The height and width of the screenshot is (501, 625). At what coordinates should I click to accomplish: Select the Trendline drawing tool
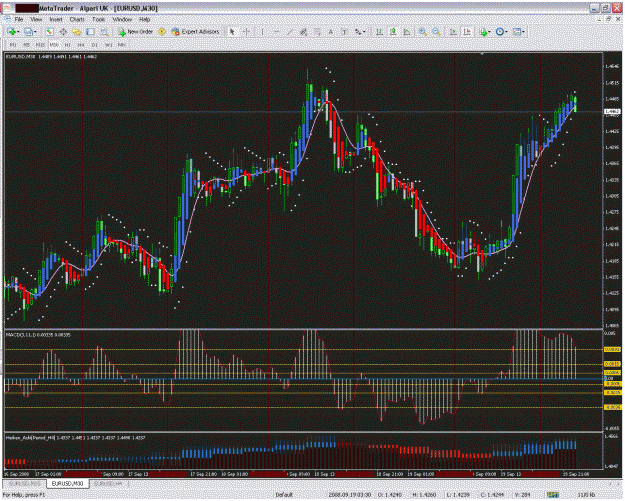(x=290, y=32)
